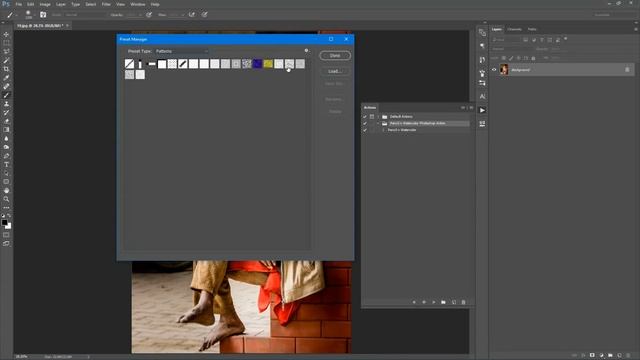Toggle dialog control for Default Actions

[x=372, y=117]
